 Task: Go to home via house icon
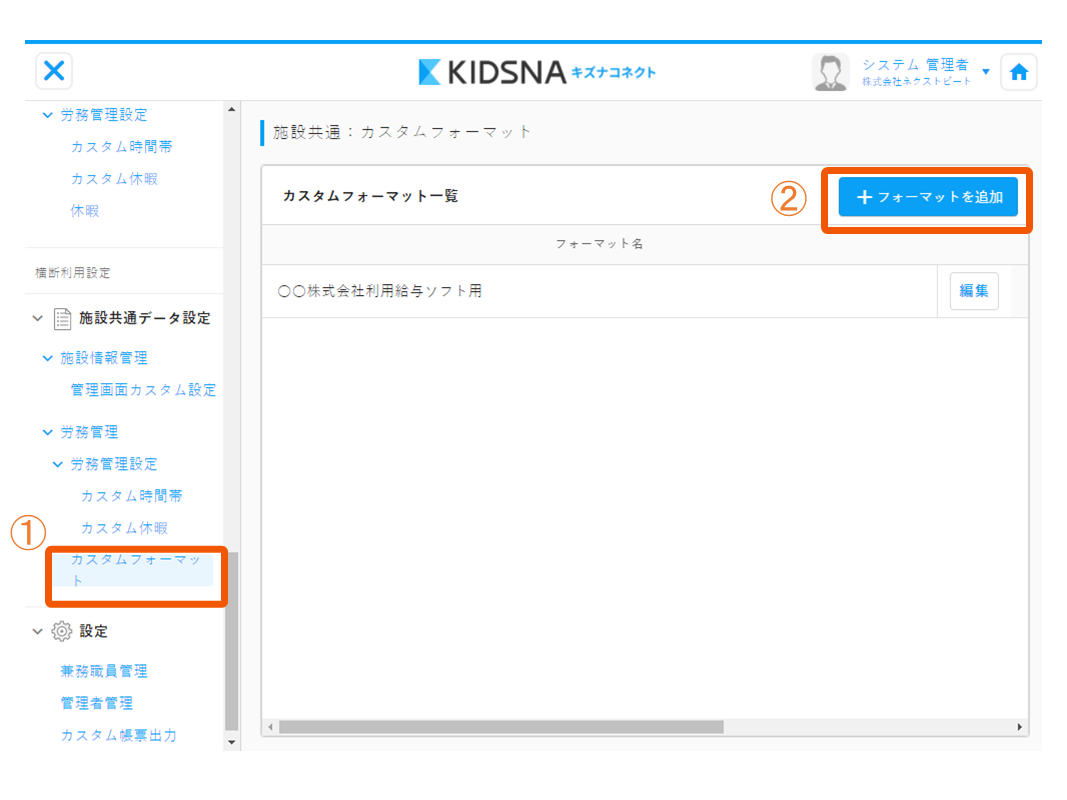click(1018, 72)
